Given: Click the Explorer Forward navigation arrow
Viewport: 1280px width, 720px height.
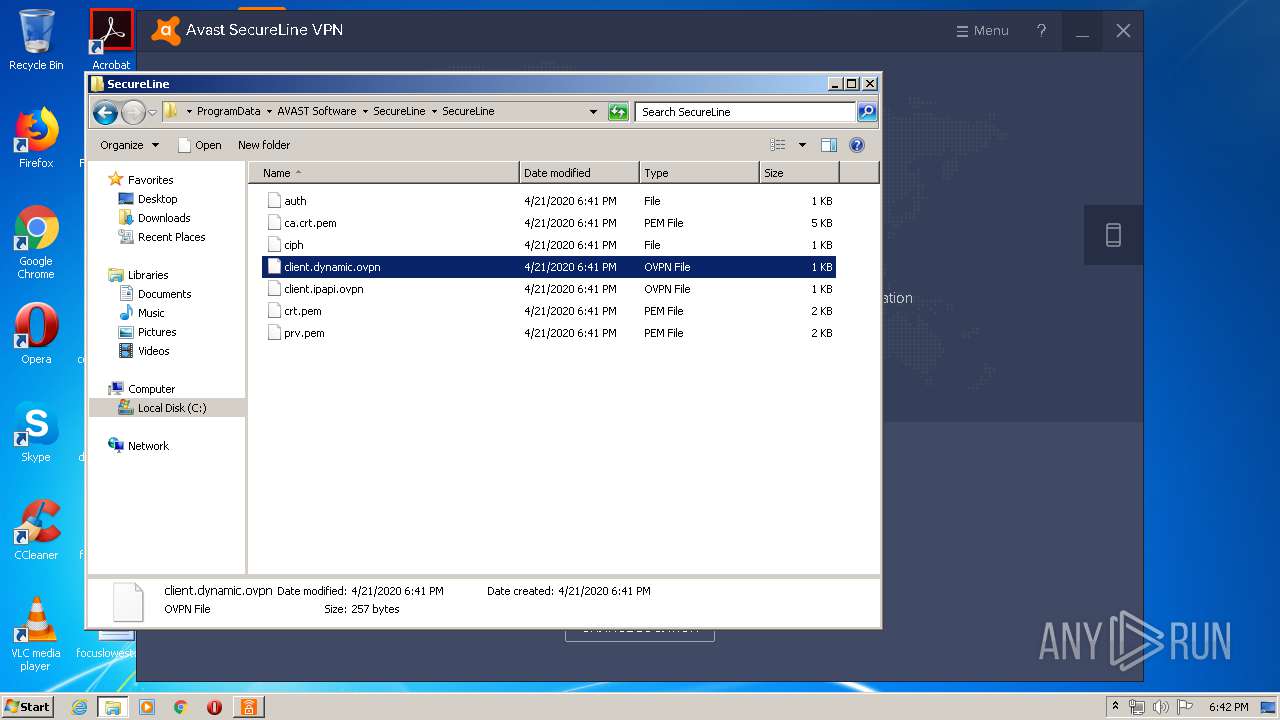Looking at the screenshot, I should pos(133,112).
